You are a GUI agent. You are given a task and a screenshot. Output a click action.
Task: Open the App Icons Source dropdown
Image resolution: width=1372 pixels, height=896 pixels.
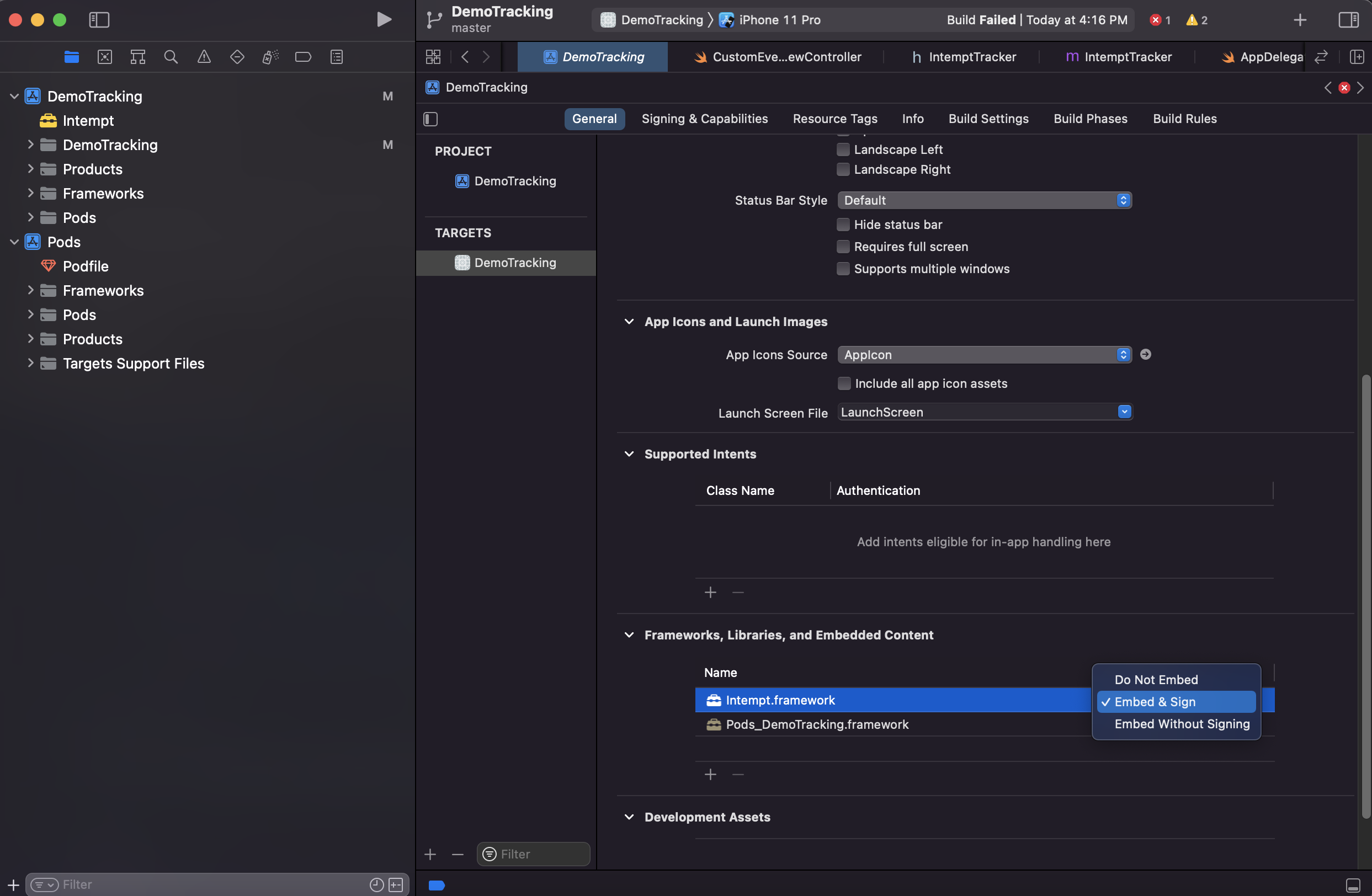(984, 354)
